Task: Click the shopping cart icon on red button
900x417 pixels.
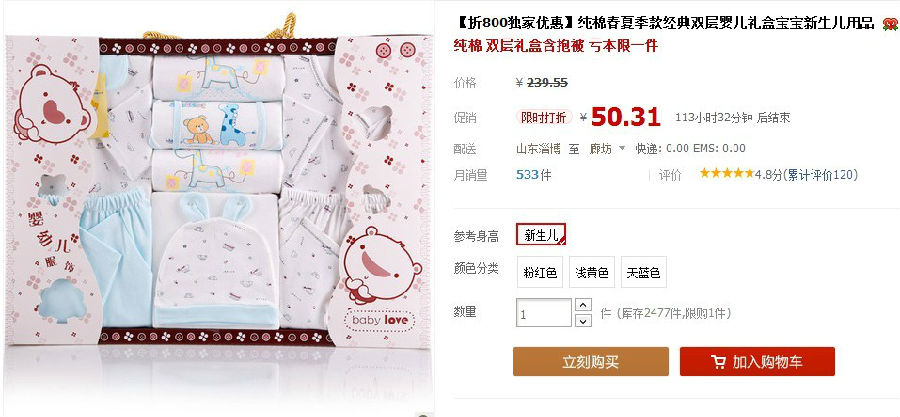Action: 718,362
